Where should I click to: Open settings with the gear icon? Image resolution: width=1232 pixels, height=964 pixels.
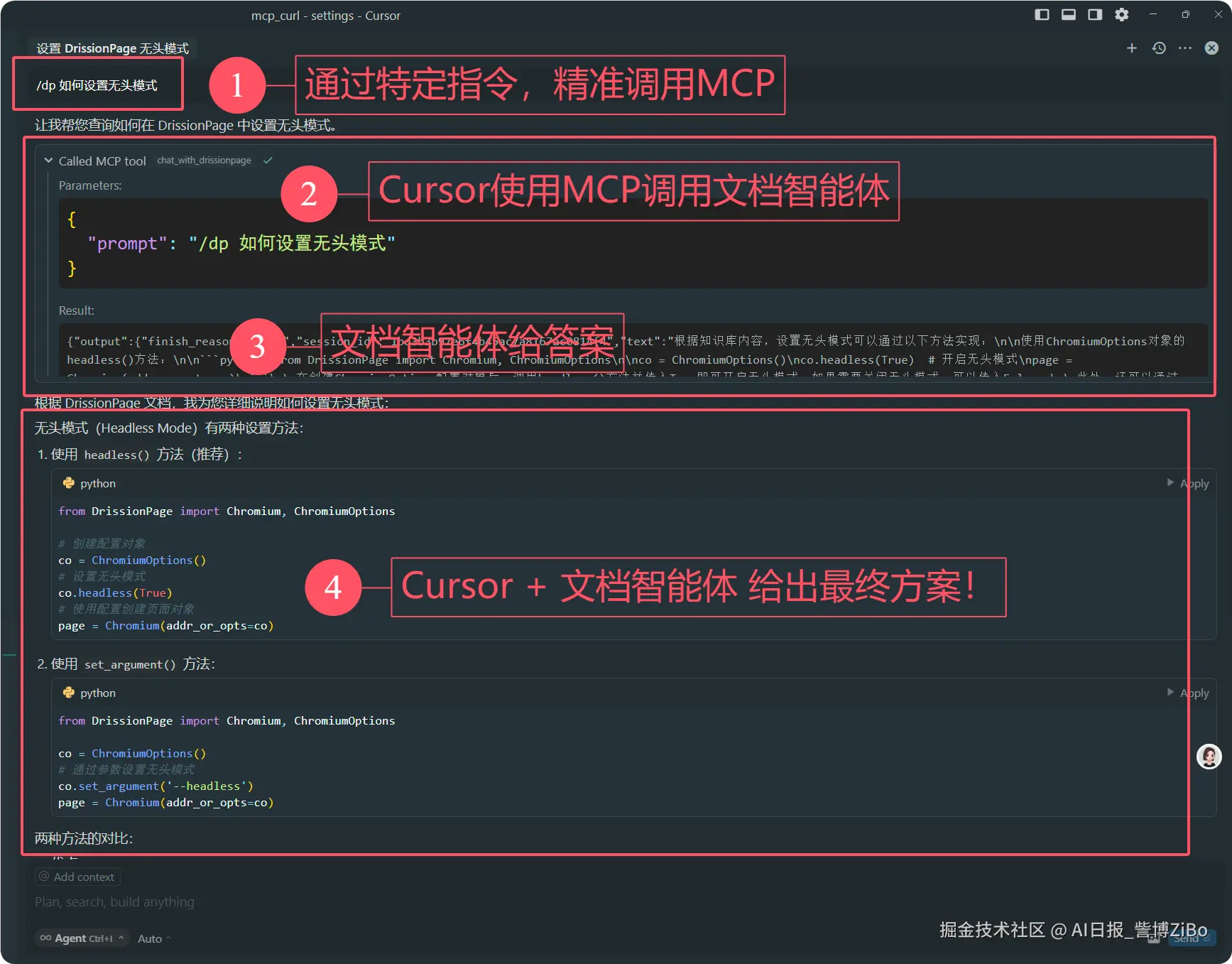tap(1122, 14)
